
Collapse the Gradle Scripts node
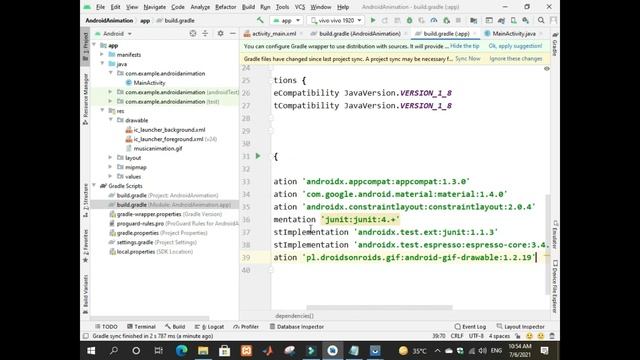(94, 186)
